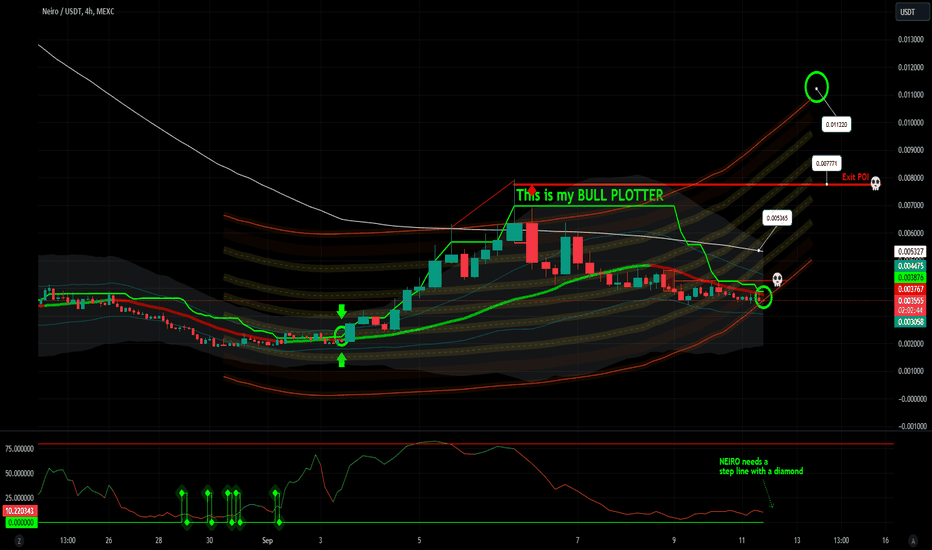Viewport: 932px width, 550px height.
Task: Click the -0.001000 price axis label
Action: tap(912, 426)
